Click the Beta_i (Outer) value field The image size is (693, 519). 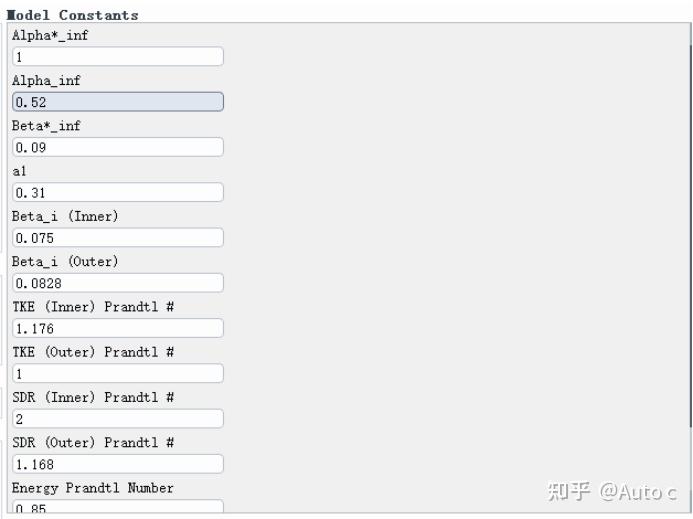click(x=117, y=283)
